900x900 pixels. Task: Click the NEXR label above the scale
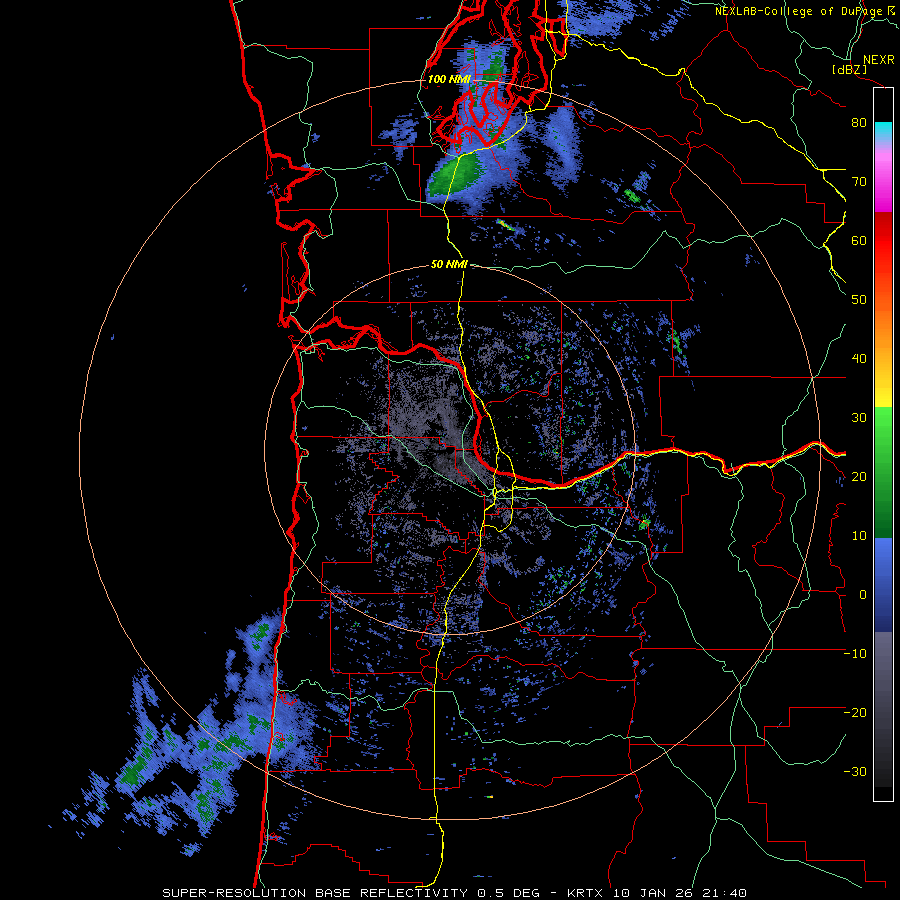point(878,60)
